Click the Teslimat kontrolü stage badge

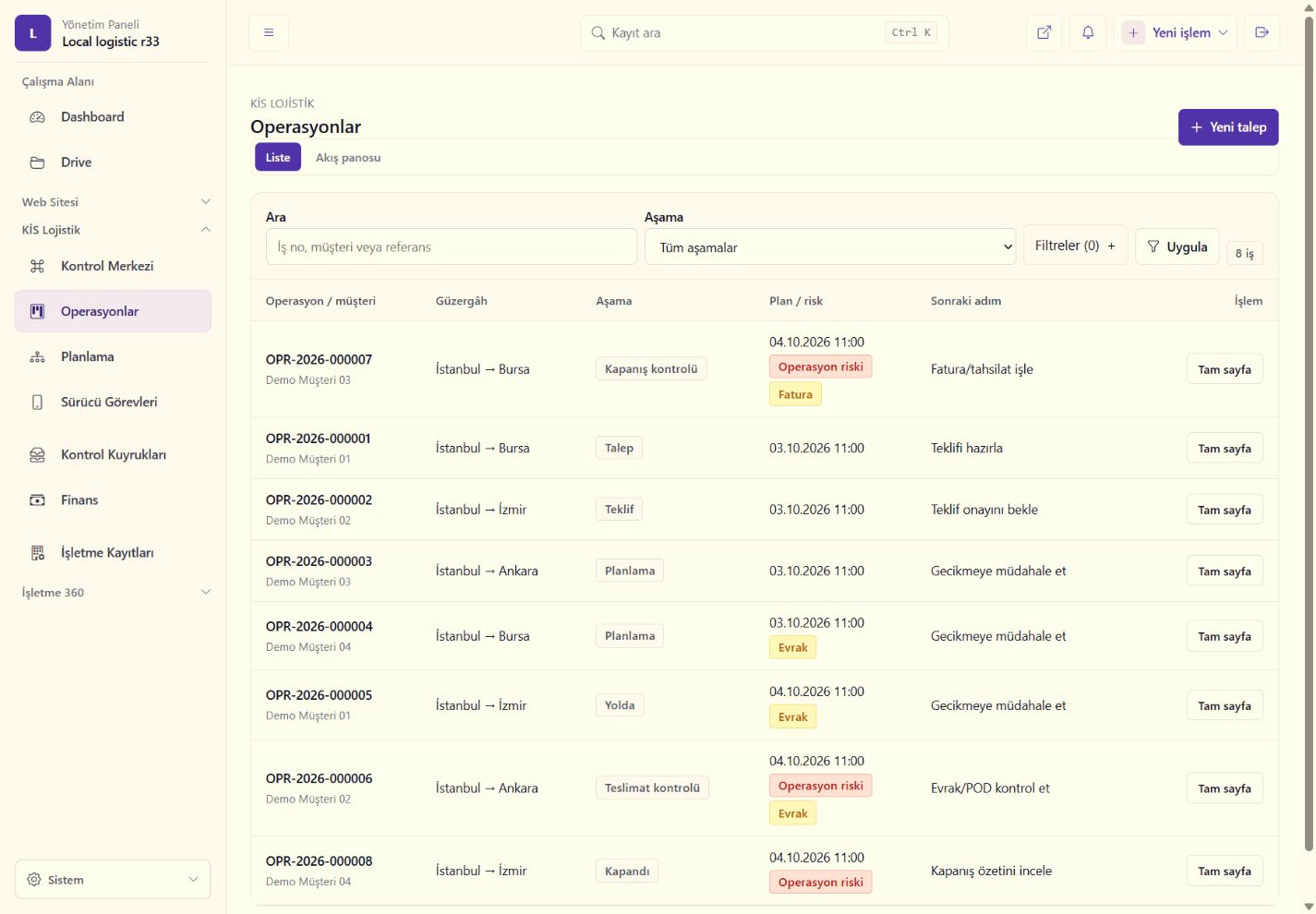[652, 788]
